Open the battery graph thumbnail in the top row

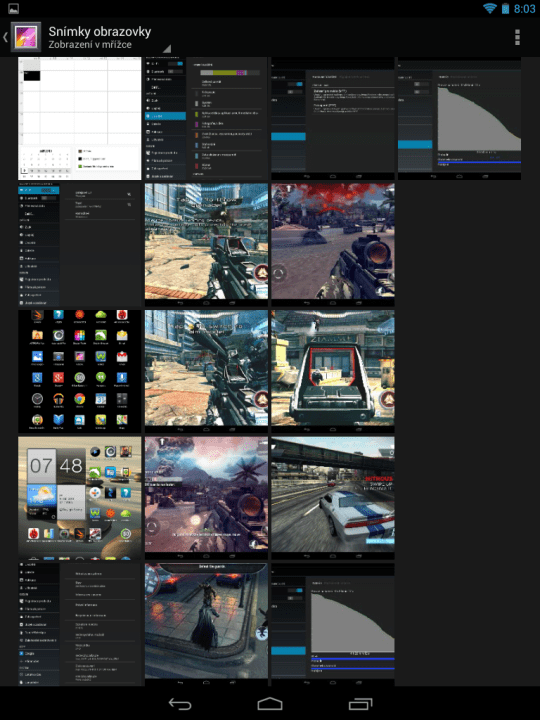point(460,118)
